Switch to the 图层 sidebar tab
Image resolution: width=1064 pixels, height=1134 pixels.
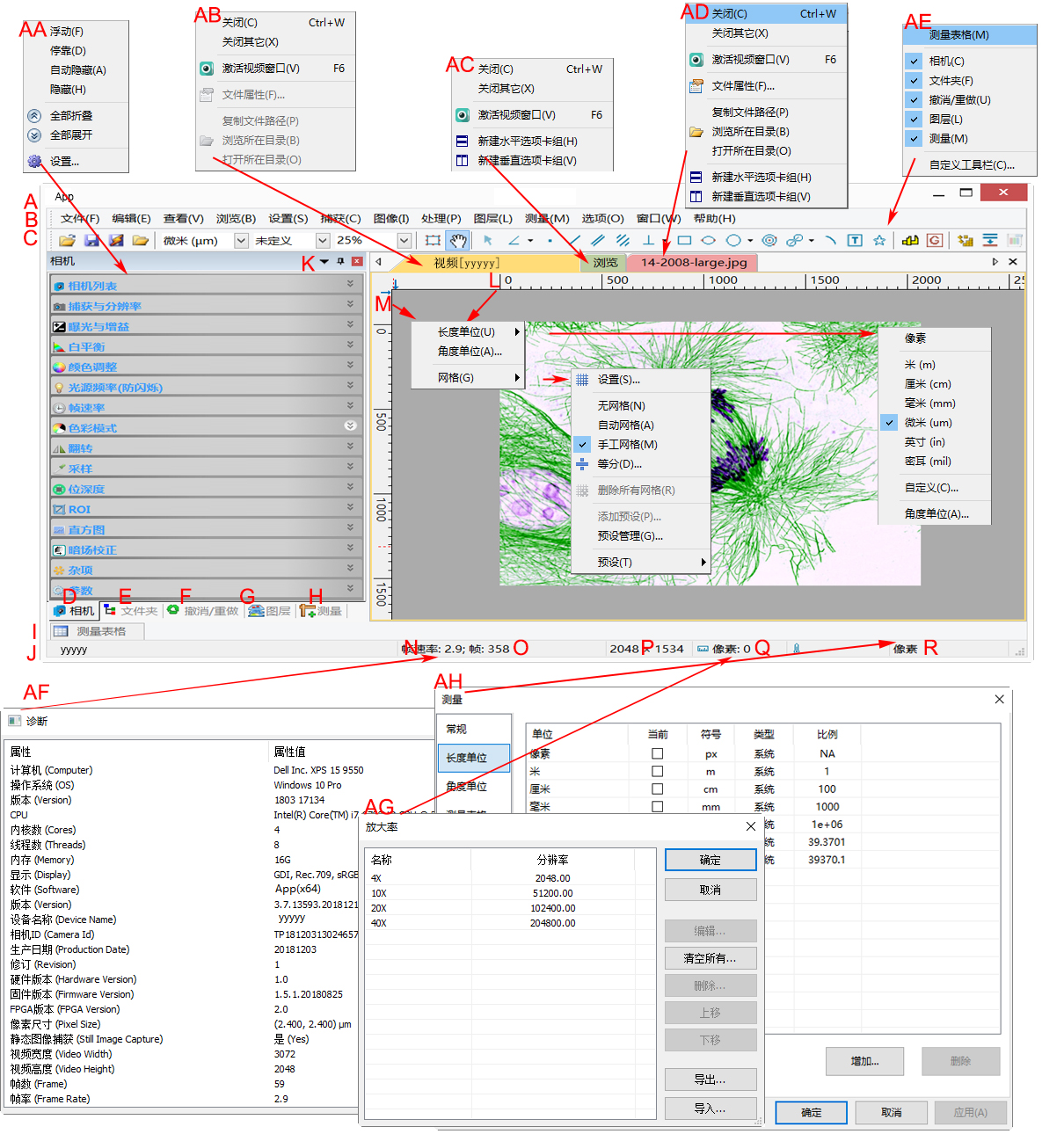(269, 610)
